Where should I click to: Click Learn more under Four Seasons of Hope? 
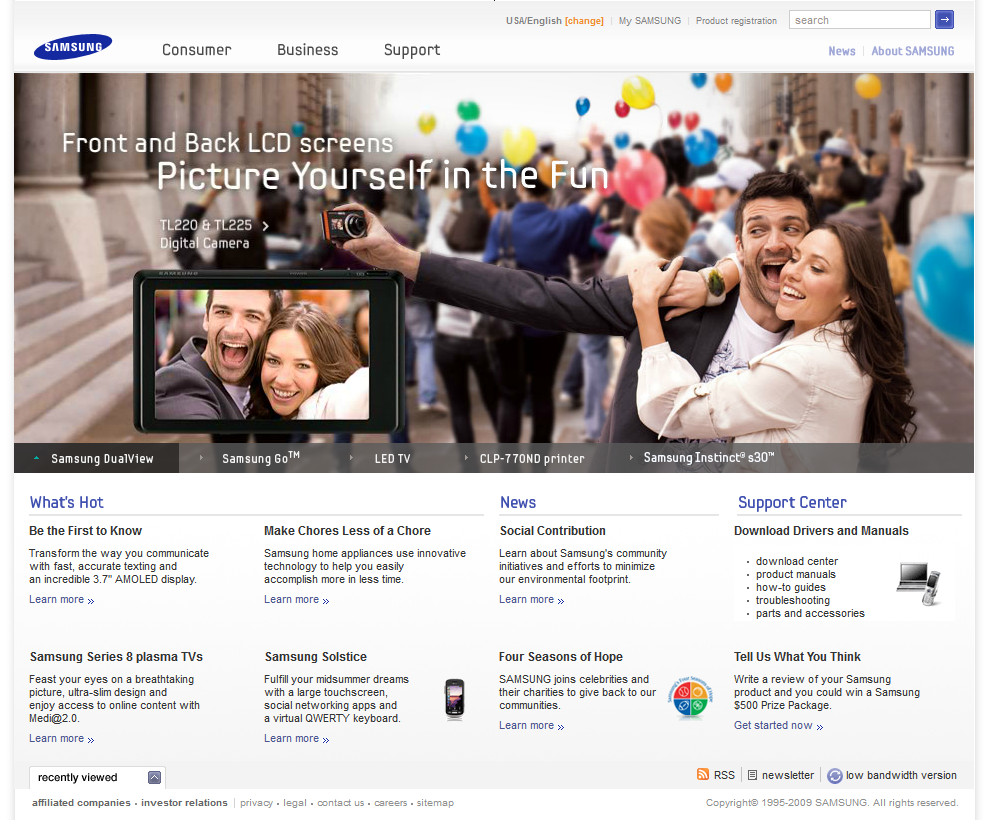tap(531, 726)
